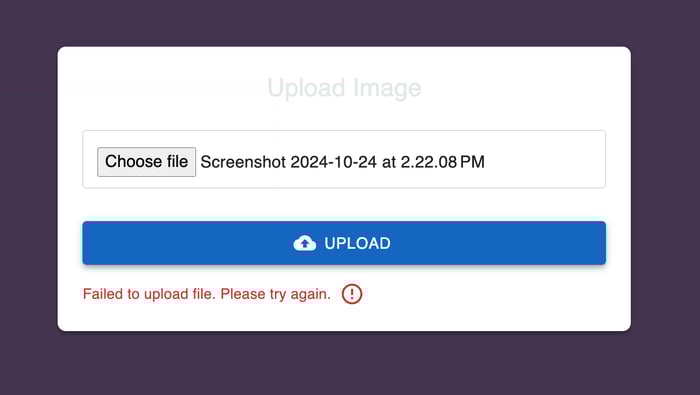Click the cloud upload icon
The image size is (700, 395).
point(304,243)
